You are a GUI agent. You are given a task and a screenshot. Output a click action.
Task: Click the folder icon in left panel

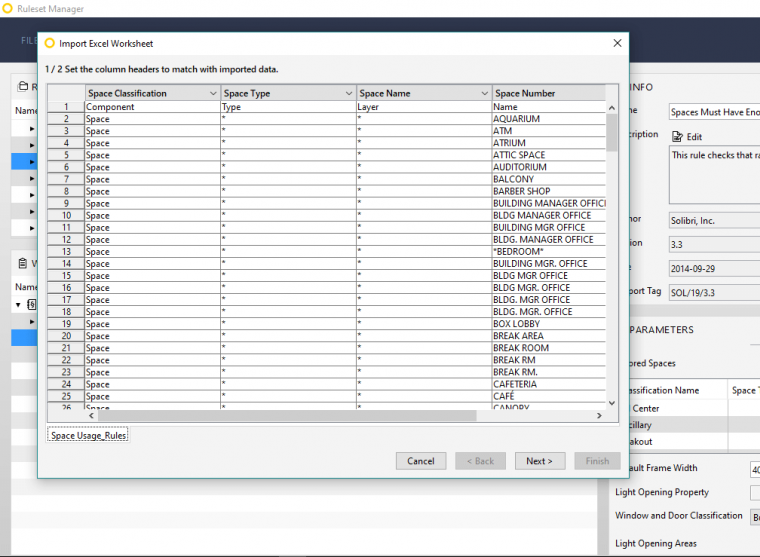pos(23,87)
